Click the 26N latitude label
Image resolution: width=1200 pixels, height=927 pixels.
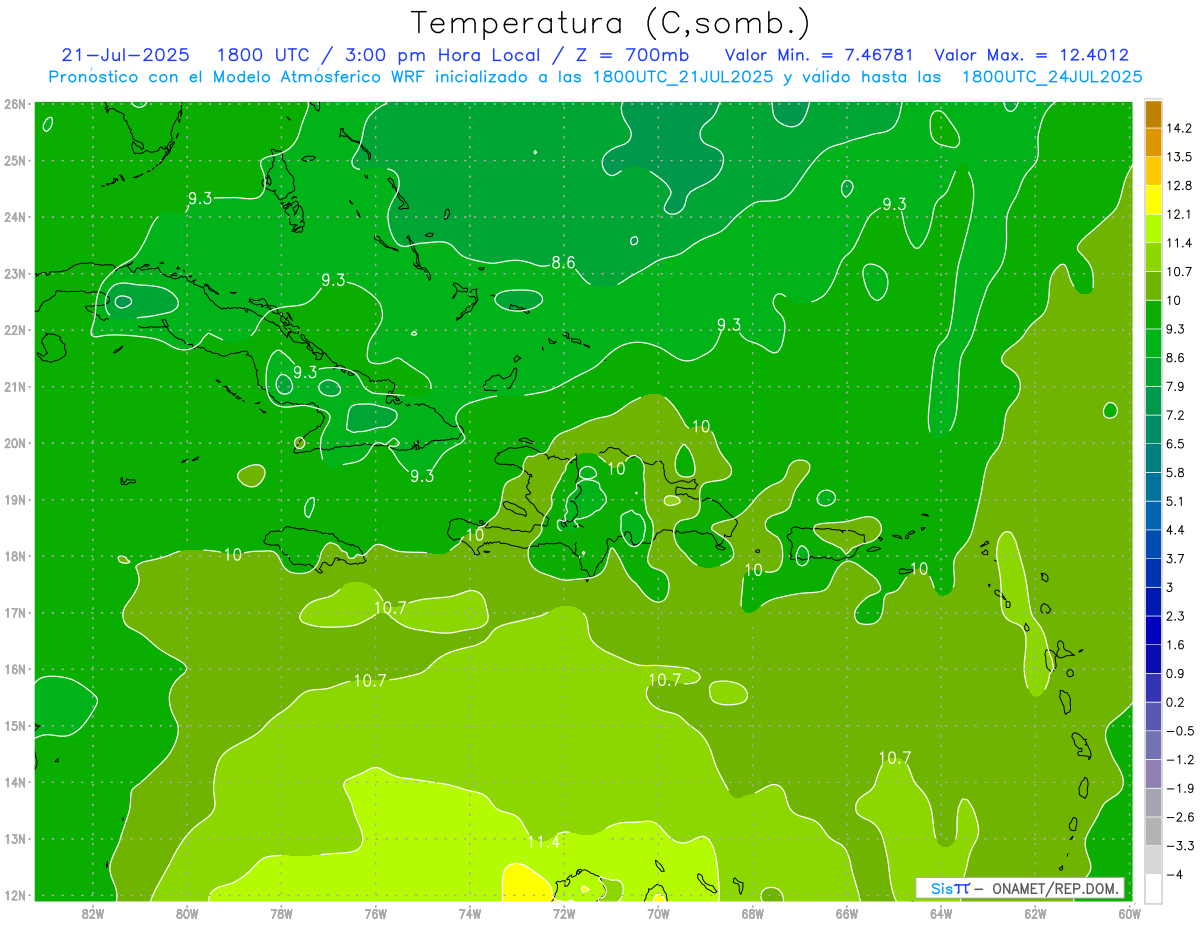(15, 104)
